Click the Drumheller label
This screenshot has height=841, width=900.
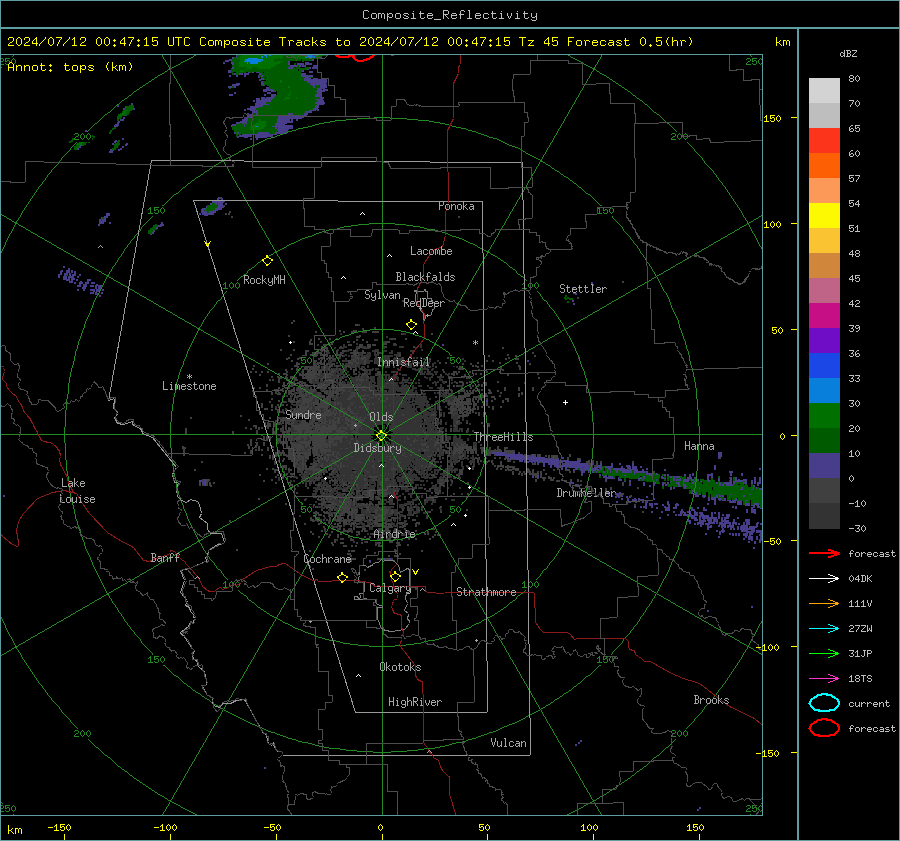tap(586, 493)
